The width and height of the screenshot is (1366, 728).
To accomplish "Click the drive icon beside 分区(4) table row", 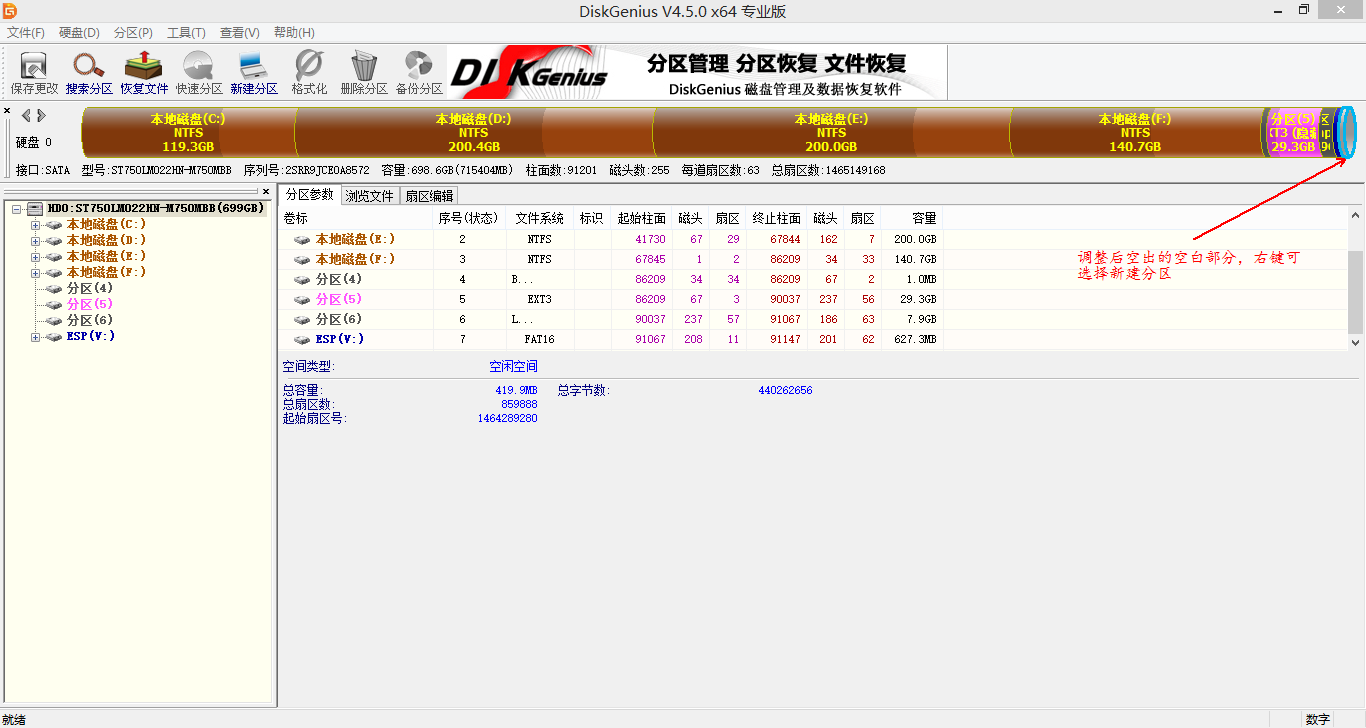I will point(302,279).
